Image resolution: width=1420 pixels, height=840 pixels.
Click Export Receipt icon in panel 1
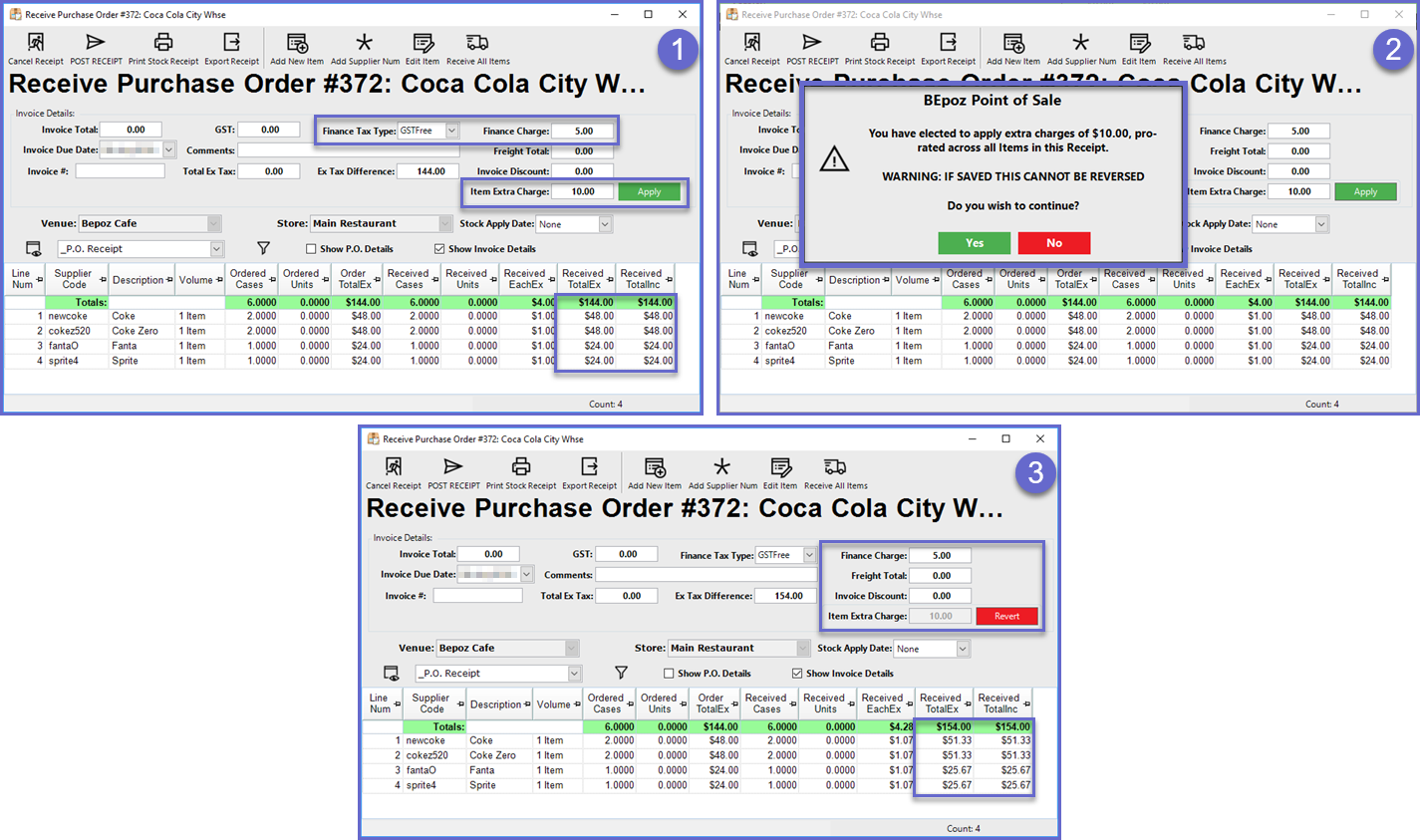pos(231,43)
